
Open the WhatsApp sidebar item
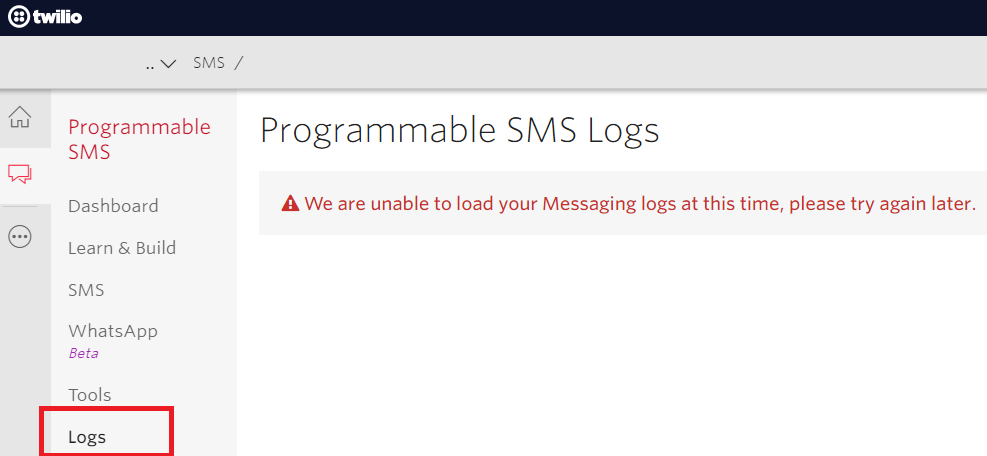click(113, 331)
